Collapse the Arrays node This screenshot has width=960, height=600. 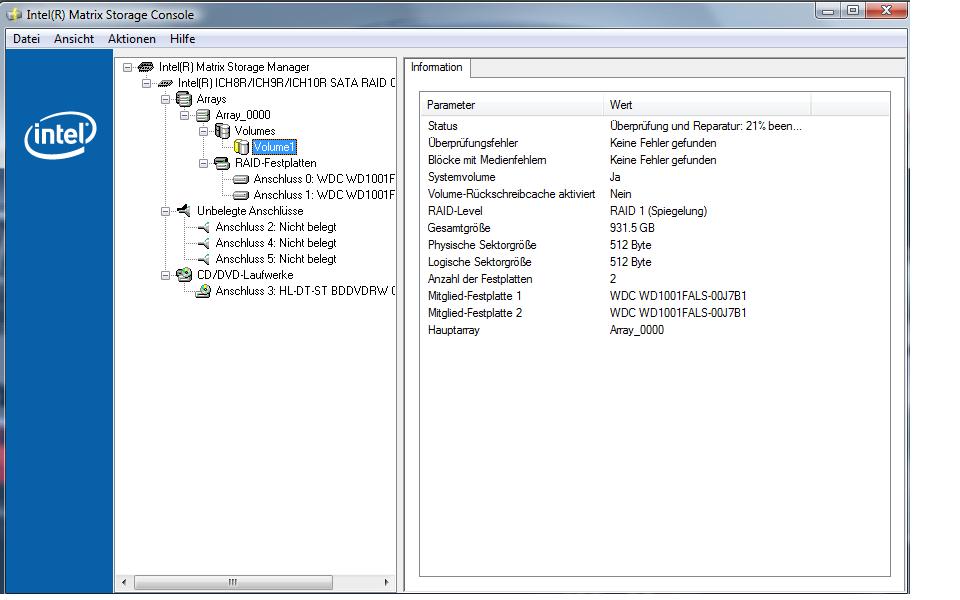(165, 99)
